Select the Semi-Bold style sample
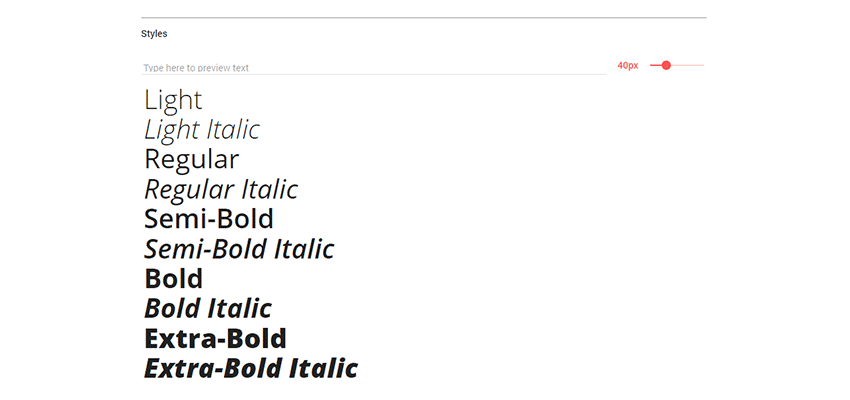 (209, 219)
